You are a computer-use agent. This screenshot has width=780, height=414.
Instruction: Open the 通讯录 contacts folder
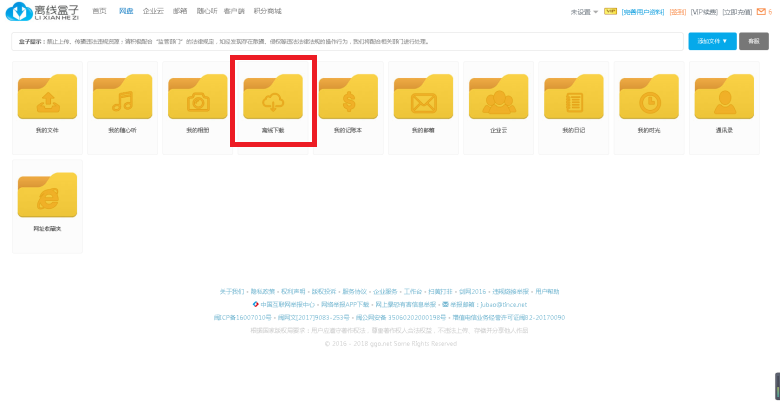[723, 98]
